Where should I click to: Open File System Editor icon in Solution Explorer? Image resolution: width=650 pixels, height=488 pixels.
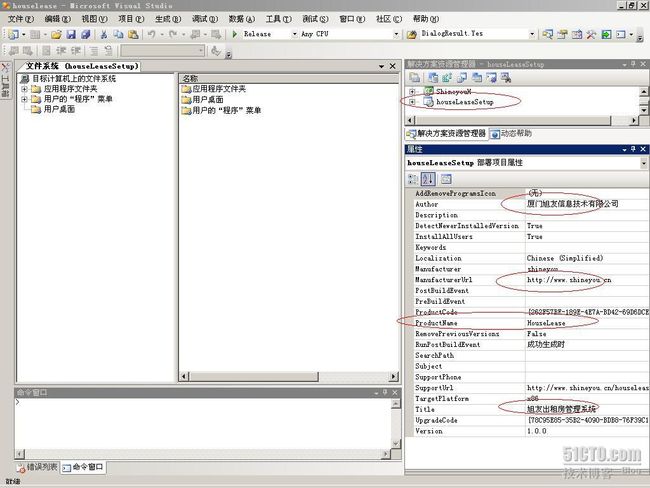(434, 77)
